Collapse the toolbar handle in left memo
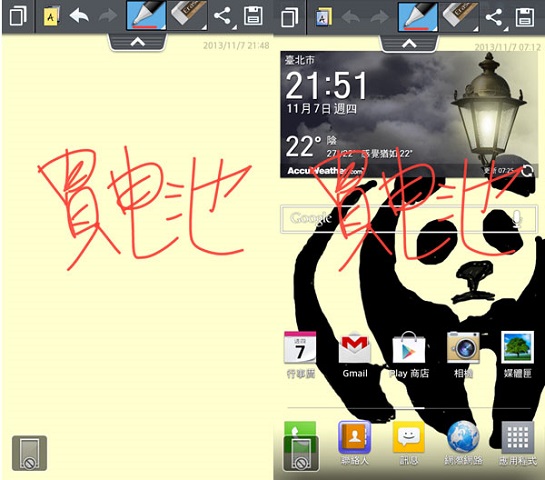 coord(138,42)
